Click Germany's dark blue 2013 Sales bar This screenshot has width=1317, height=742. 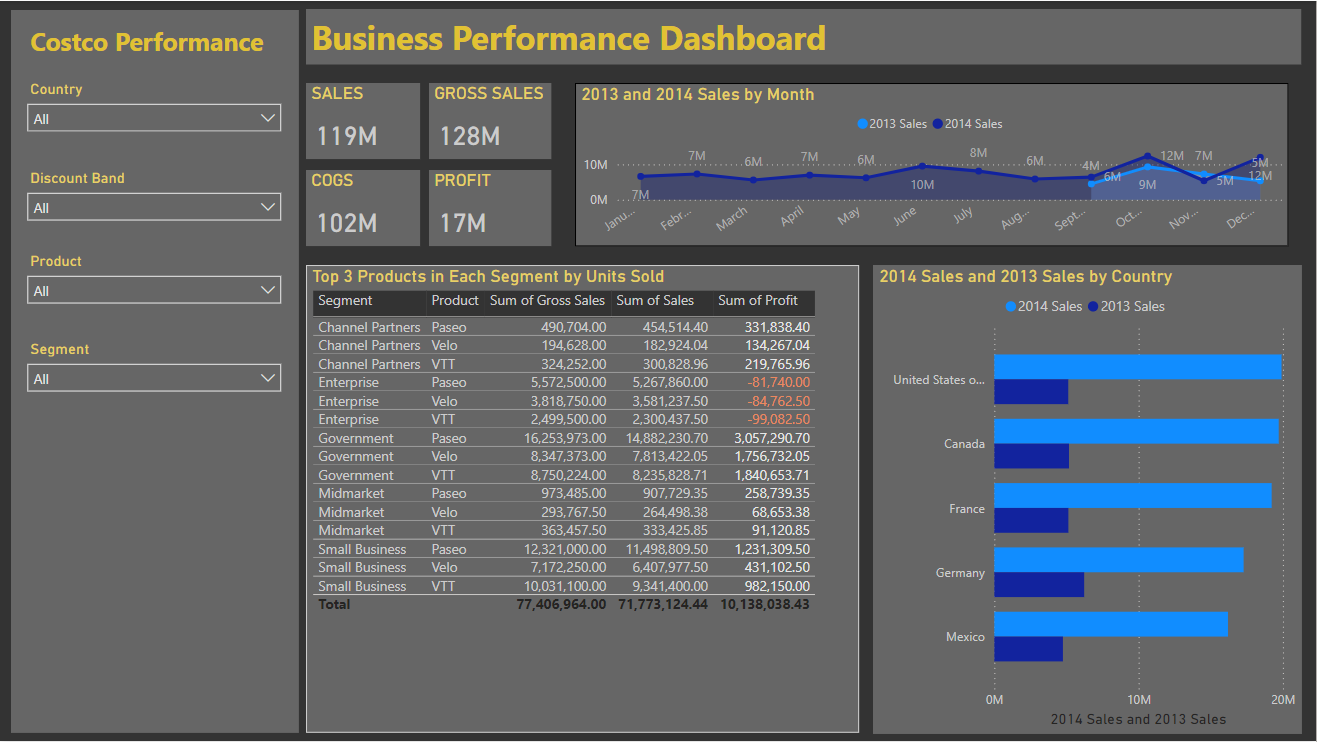[x=1038, y=584]
